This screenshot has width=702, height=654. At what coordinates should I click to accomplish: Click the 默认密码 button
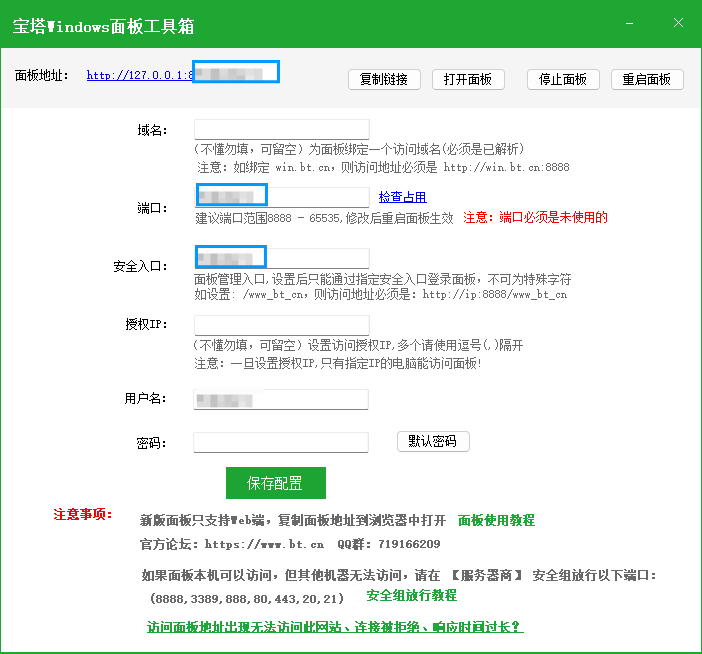(x=433, y=441)
